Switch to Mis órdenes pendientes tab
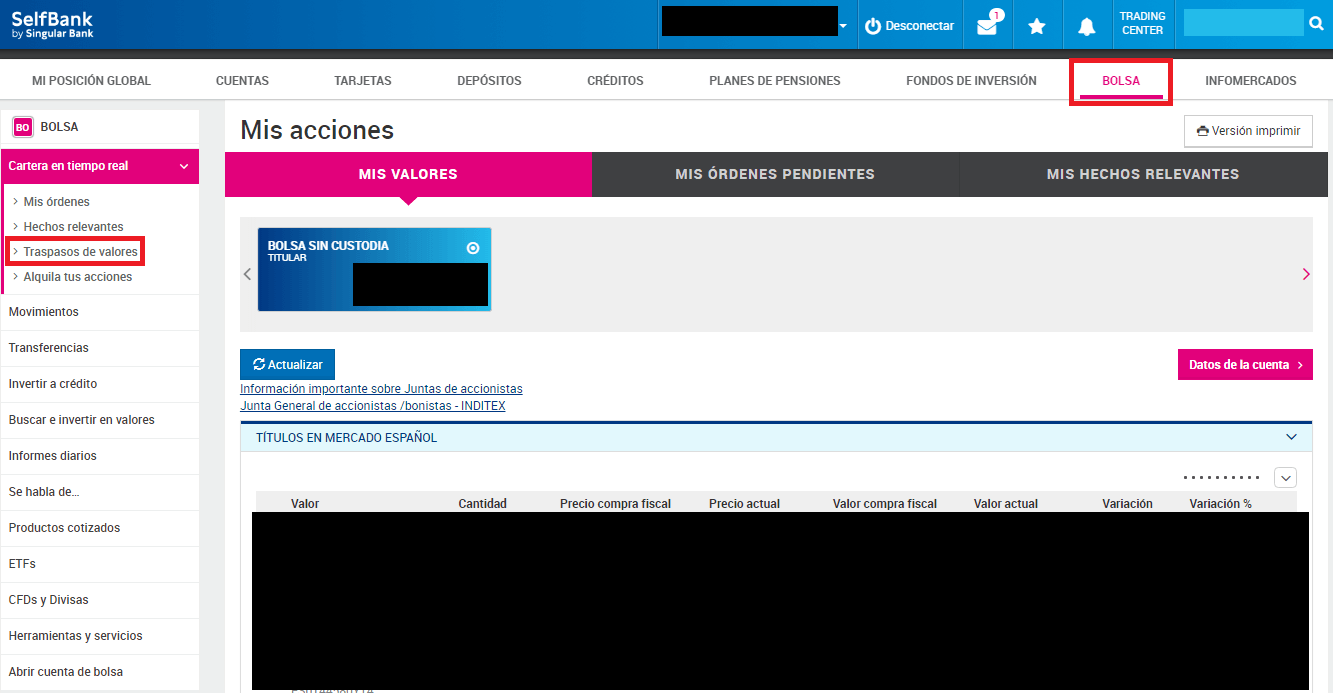Viewport: 1333px width, 693px height. coord(775,174)
